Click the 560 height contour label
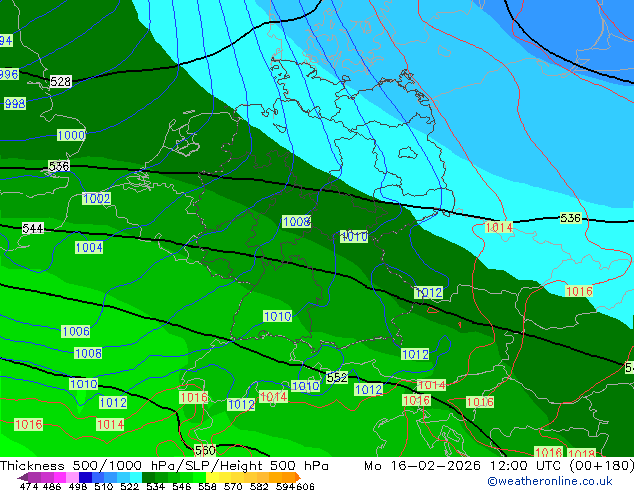 click(205, 450)
